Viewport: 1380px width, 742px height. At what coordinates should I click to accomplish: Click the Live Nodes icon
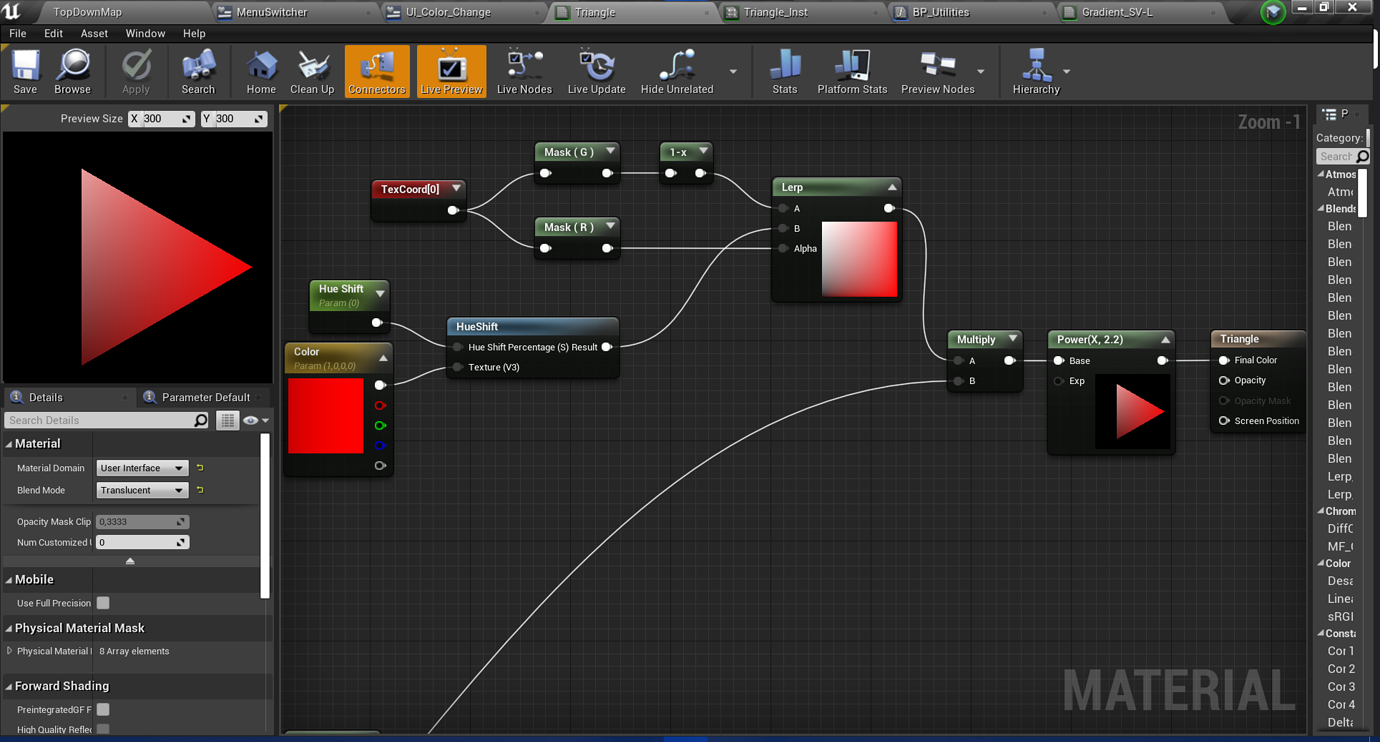pos(523,70)
